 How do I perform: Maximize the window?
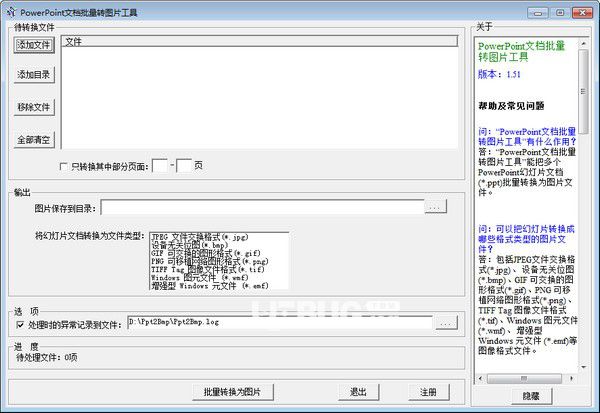[x=560, y=13]
